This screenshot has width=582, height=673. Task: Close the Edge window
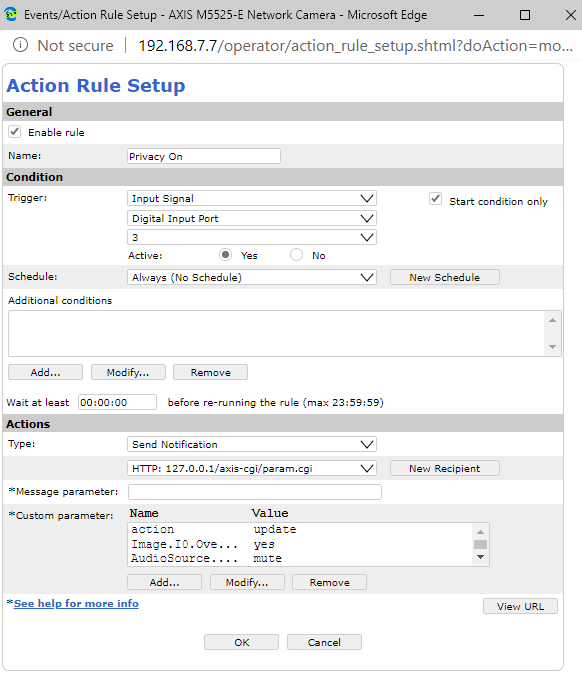pos(570,15)
